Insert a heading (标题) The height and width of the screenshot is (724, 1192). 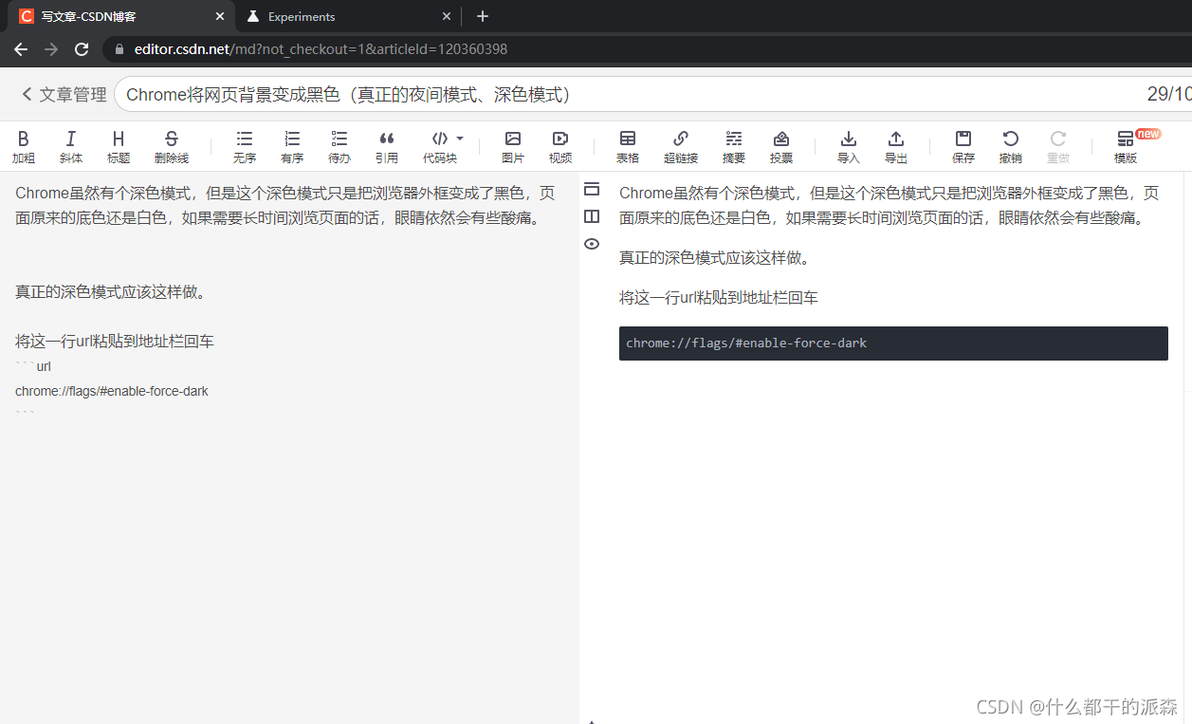118,147
